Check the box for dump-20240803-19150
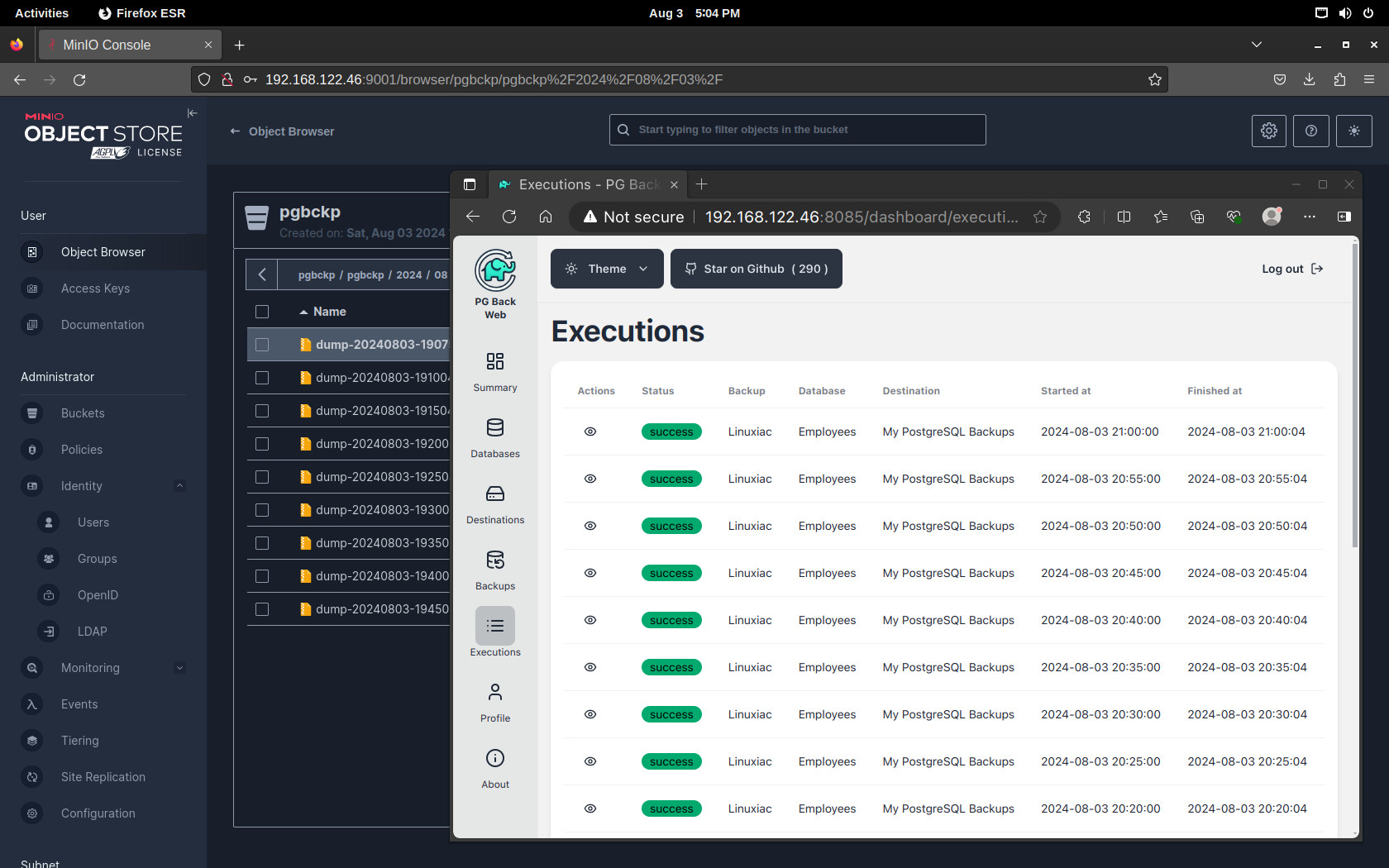The width and height of the screenshot is (1389, 868). (x=262, y=411)
